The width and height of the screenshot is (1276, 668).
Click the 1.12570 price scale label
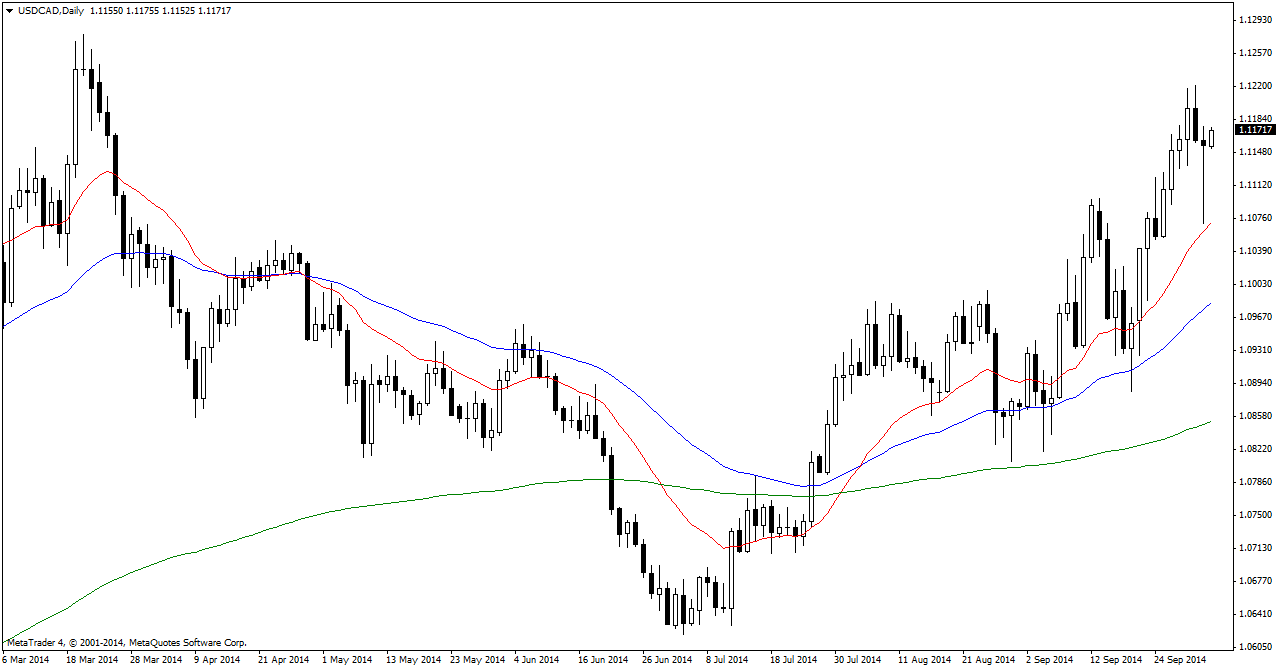click(1254, 53)
